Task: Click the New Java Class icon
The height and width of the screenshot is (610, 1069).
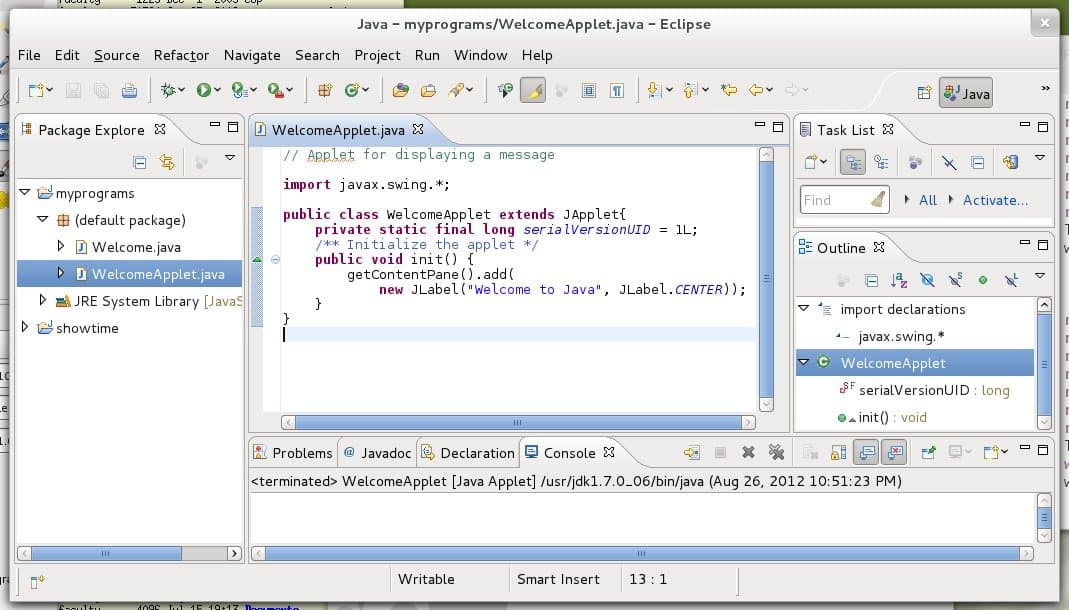Action: coord(352,90)
